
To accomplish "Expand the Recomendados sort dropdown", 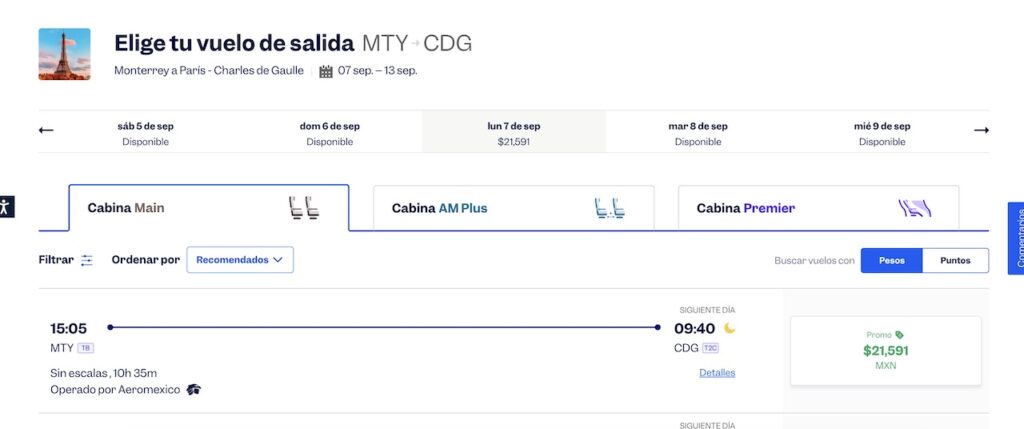I will (x=240, y=260).
